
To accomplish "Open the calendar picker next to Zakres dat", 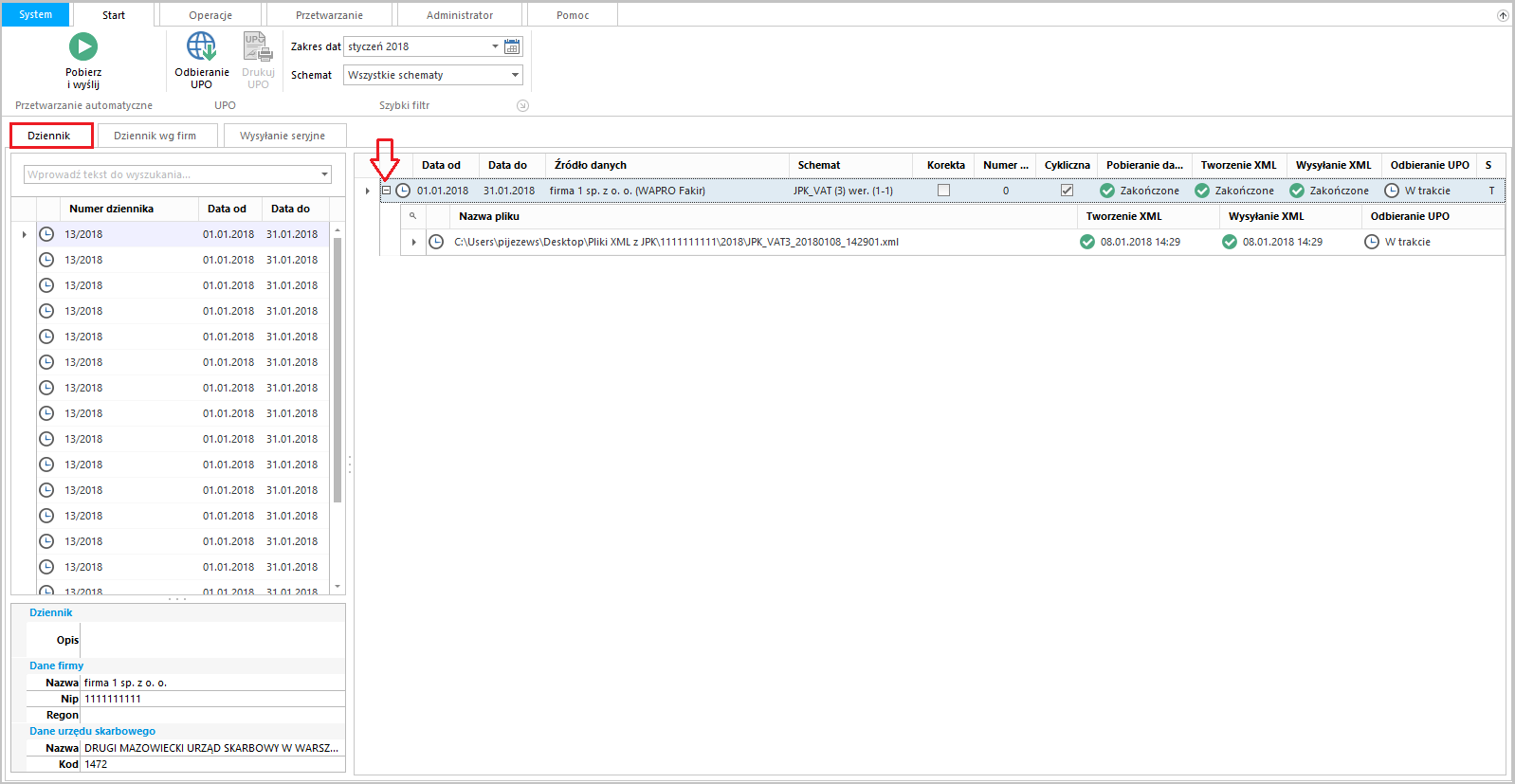I will click(512, 46).
